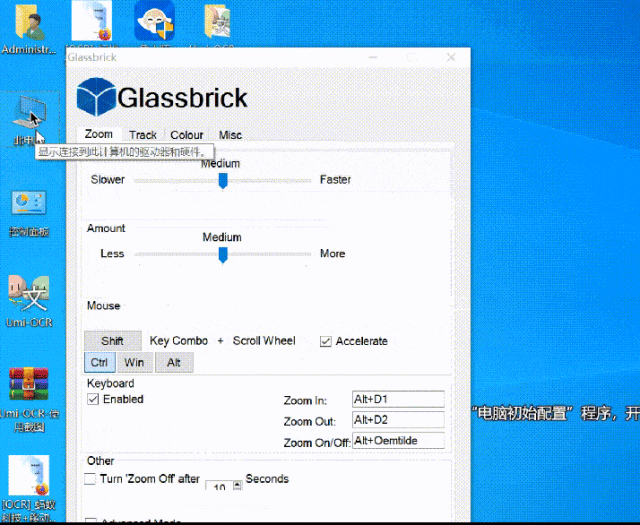The image size is (640, 525).
Task: Switch to the Zoom tab
Action: tap(99, 134)
